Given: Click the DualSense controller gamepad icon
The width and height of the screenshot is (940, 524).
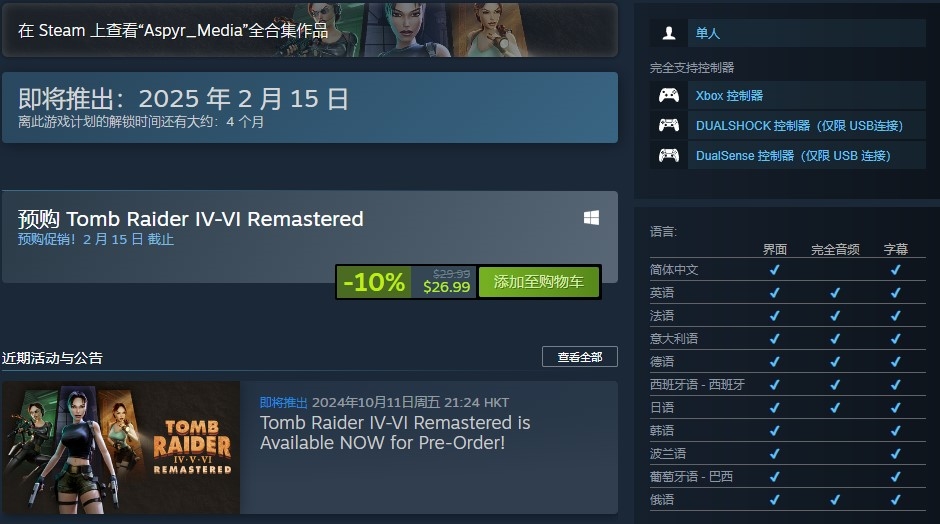Looking at the screenshot, I should coord(669,155).
